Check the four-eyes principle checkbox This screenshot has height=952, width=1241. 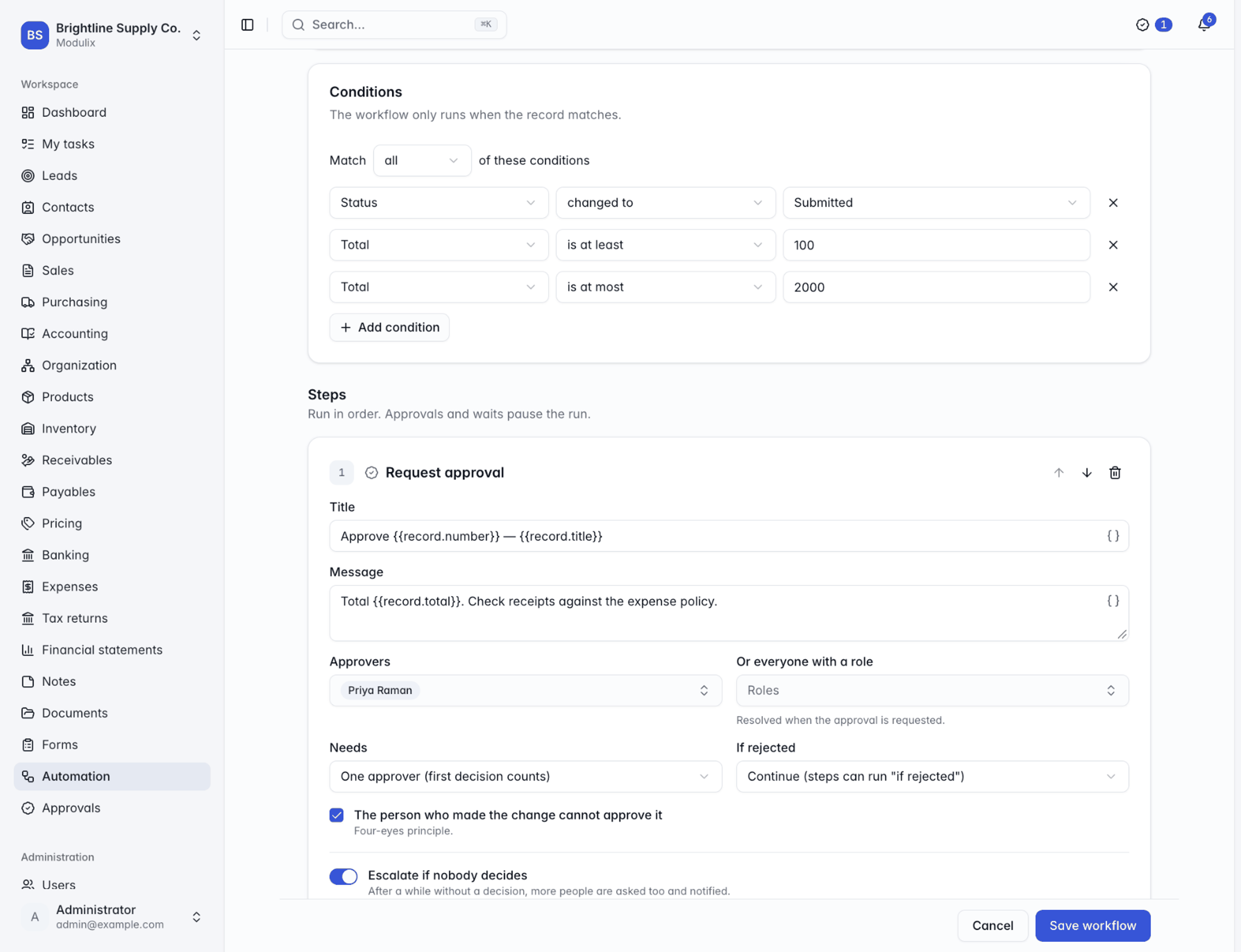(x=336, y=815)
